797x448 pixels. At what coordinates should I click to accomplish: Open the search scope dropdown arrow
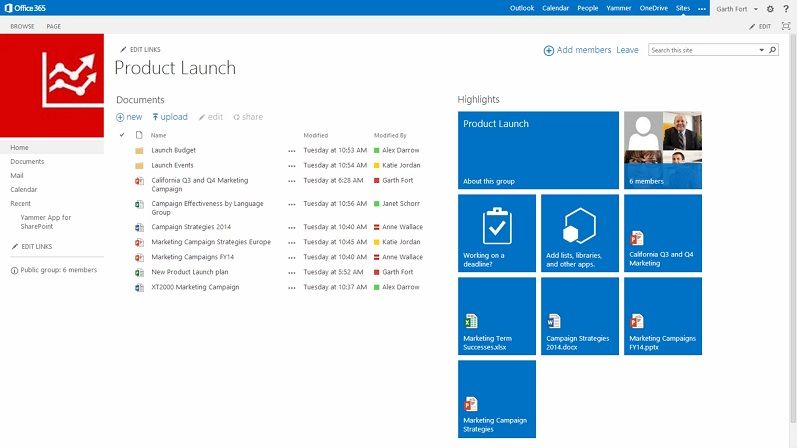point(761,50)
